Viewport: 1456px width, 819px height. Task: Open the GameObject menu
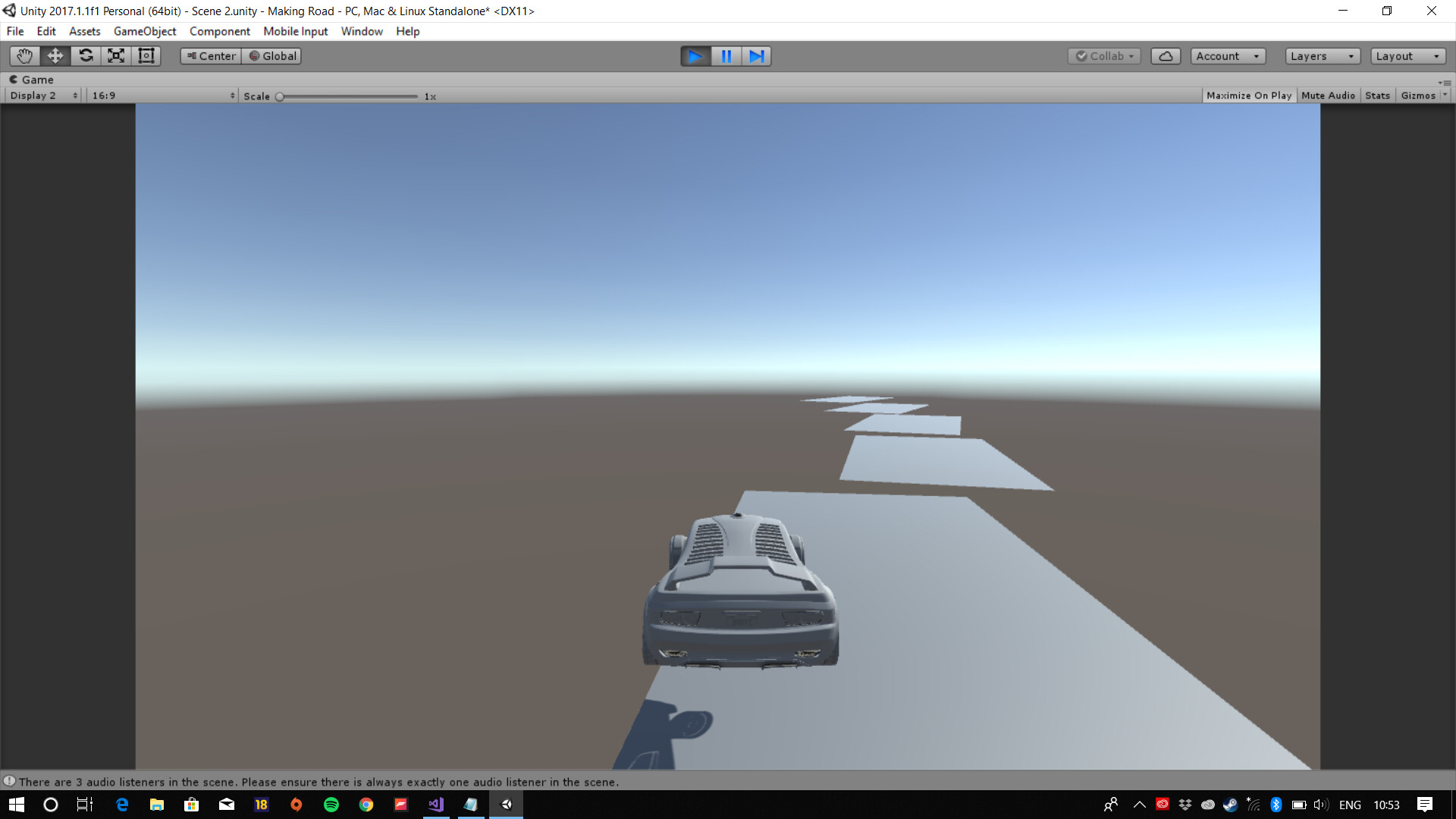pos(144,31)
